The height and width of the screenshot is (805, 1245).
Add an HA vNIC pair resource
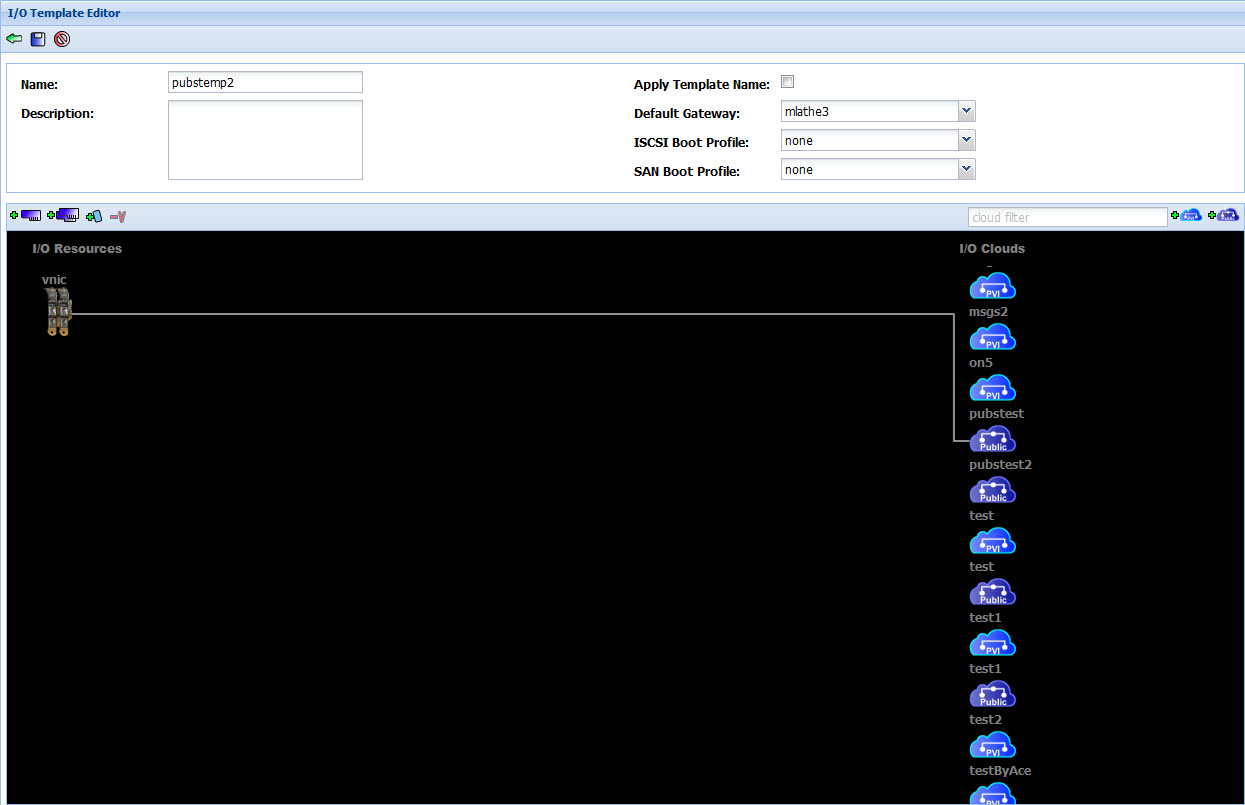[x=63, y=215]
